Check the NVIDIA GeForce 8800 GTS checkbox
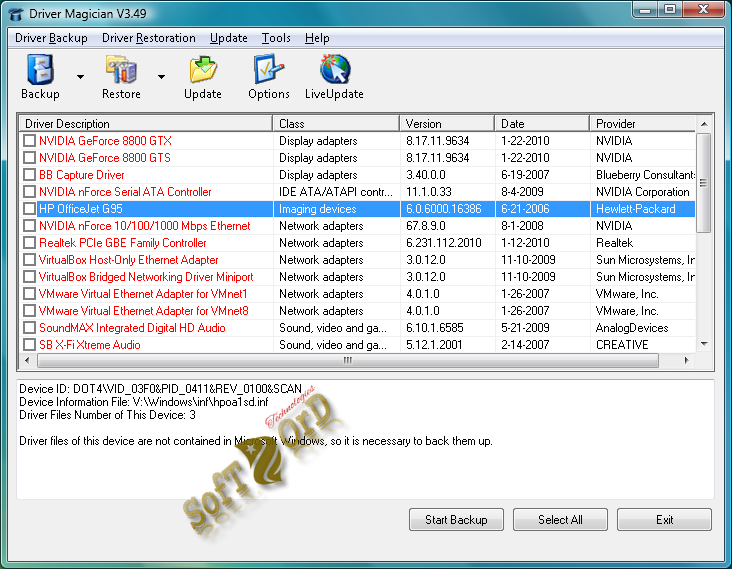732x569 pixels. (x=29, y=158)
